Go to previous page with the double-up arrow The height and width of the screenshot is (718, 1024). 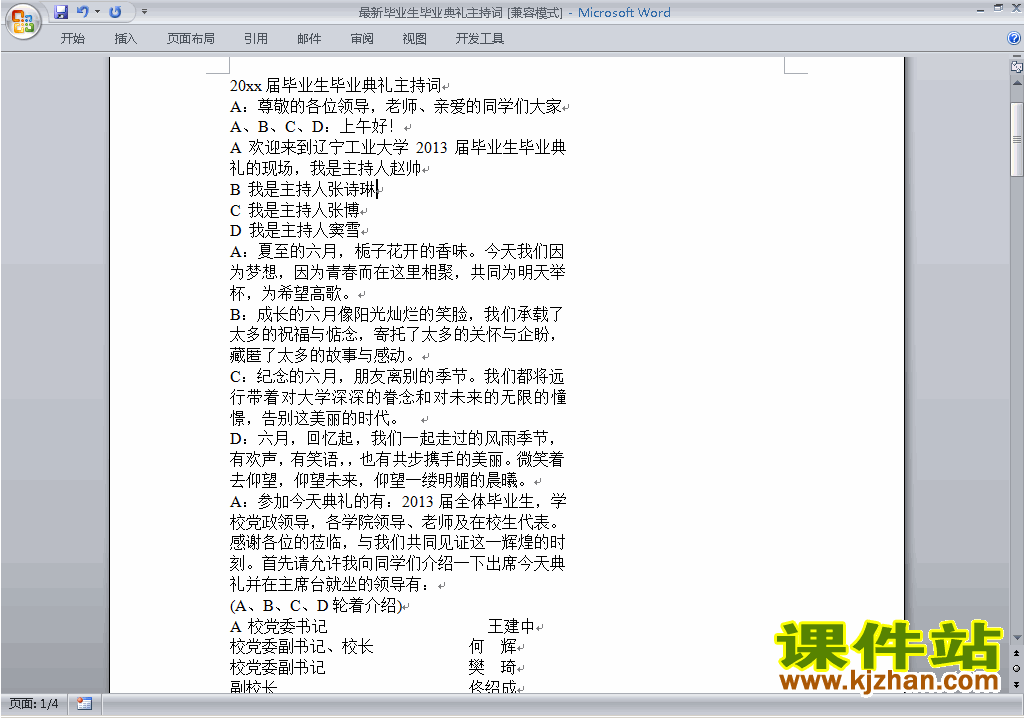coord(1017,653)
